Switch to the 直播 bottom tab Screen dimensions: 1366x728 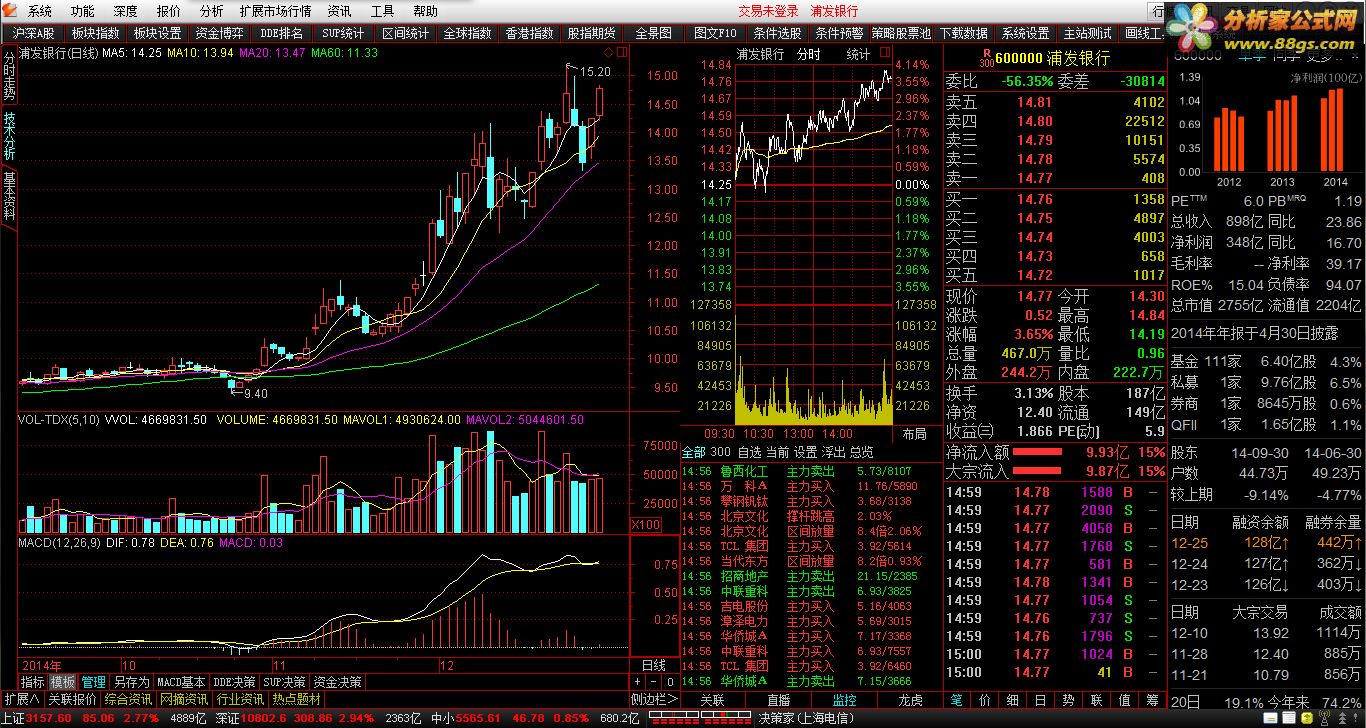coord(778,700)
